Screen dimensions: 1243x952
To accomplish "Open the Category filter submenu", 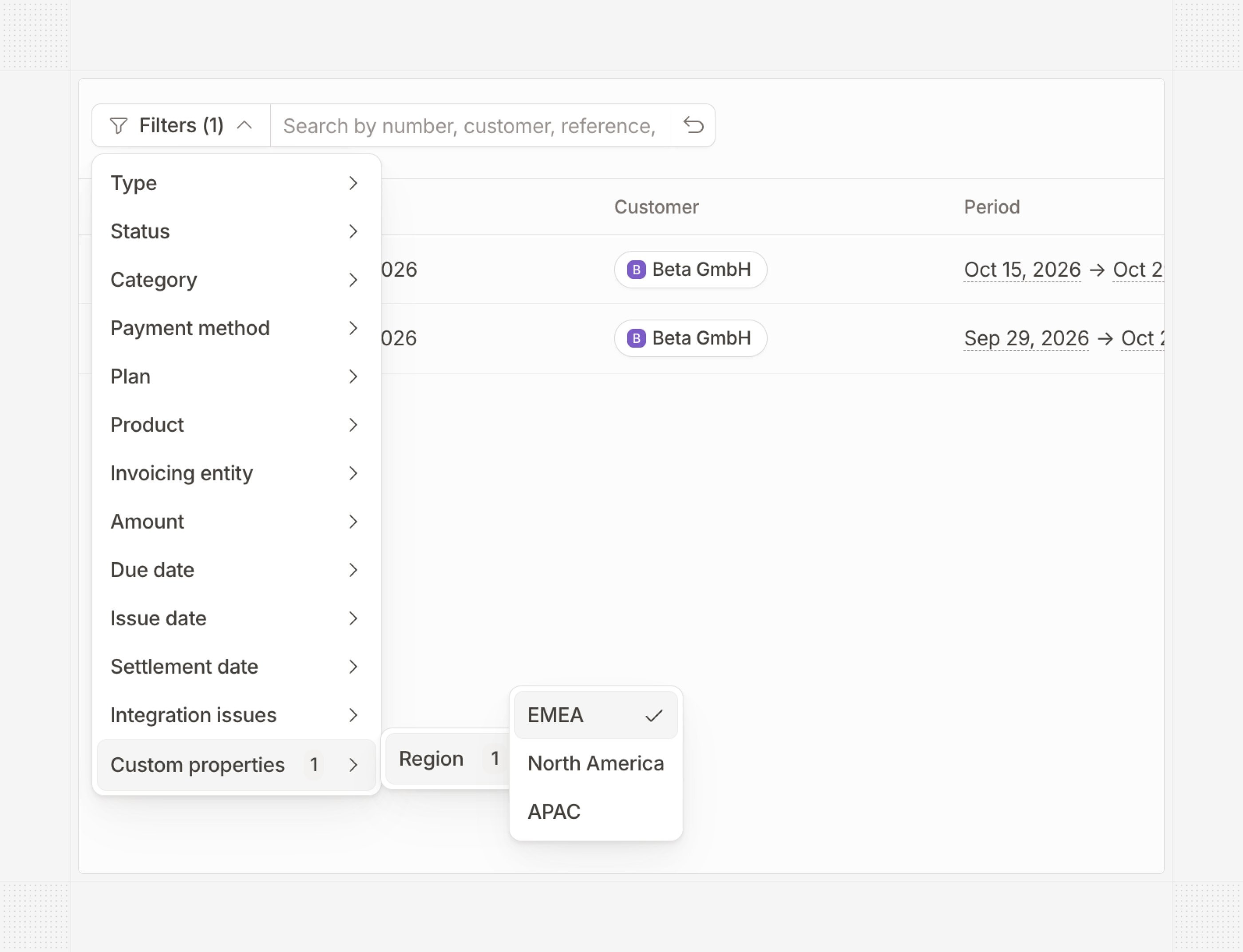I will 236,280.
